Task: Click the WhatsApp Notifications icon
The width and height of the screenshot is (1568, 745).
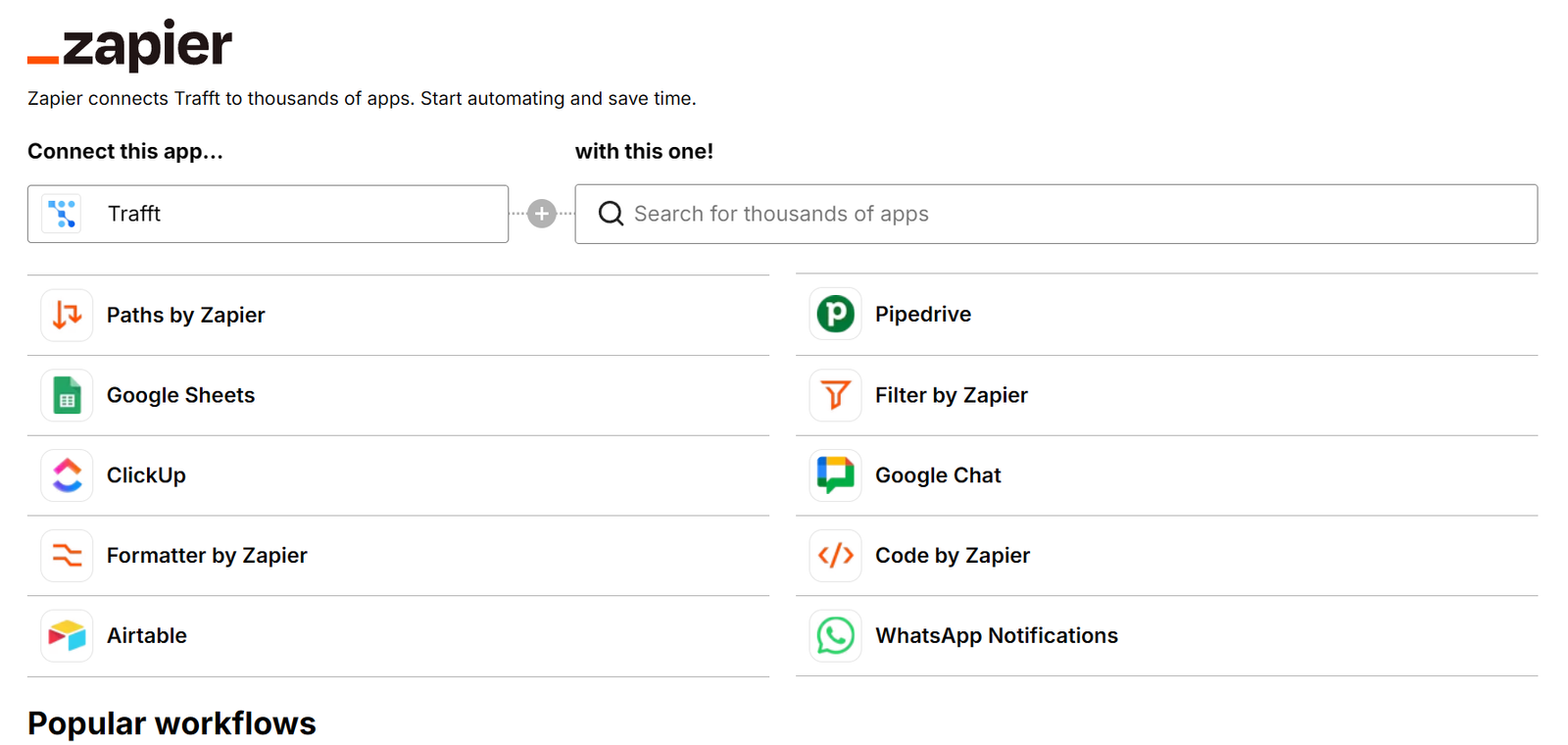Action: pos(835,636)
